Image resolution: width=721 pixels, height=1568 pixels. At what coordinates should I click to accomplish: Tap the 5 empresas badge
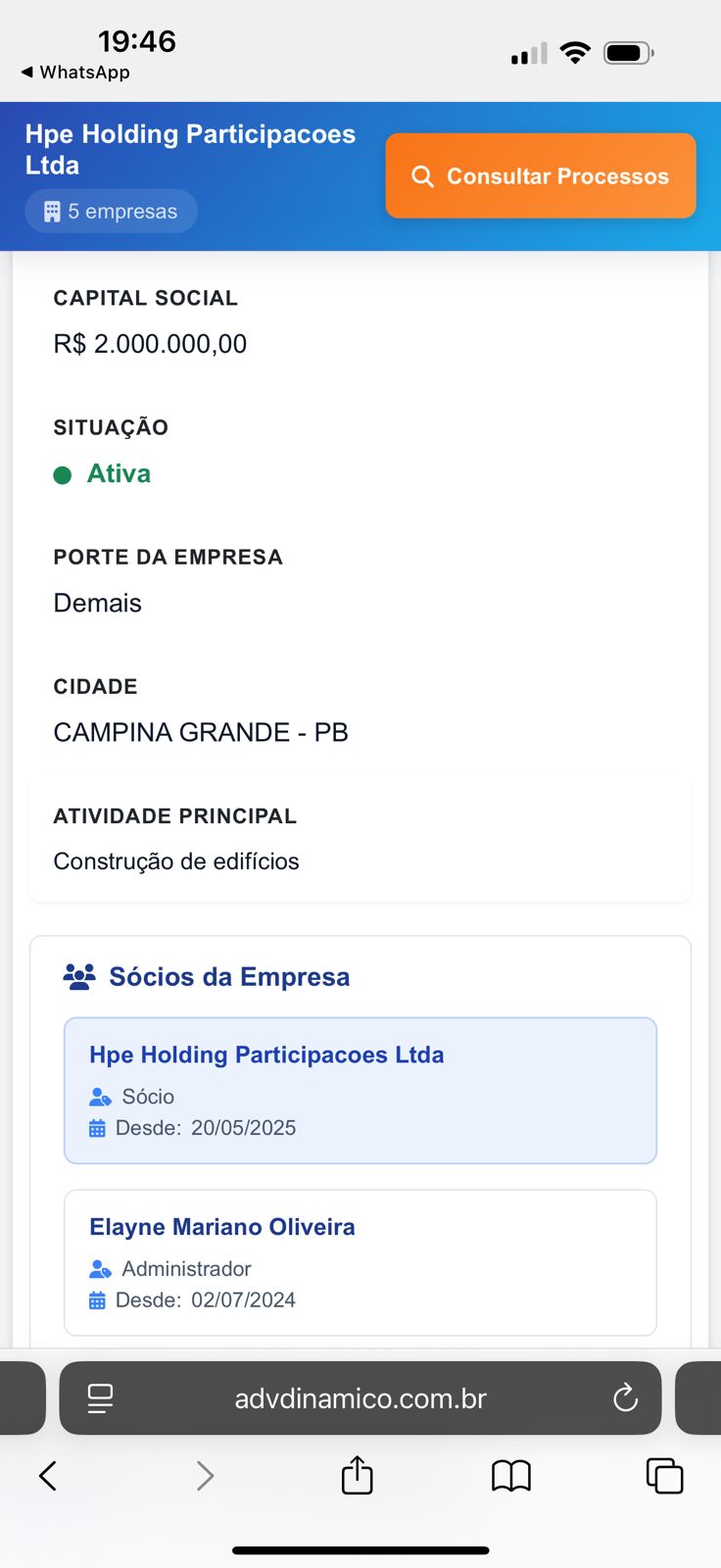(x=111, y=212)
